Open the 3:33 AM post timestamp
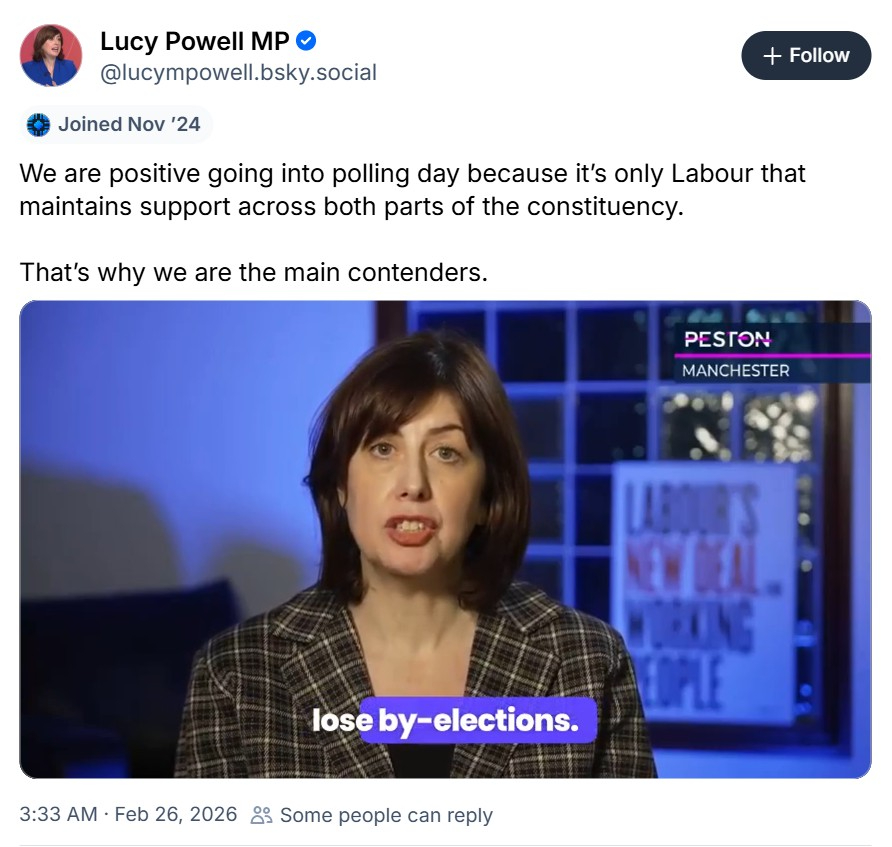 pyautogui.click(x=58, y=815)
